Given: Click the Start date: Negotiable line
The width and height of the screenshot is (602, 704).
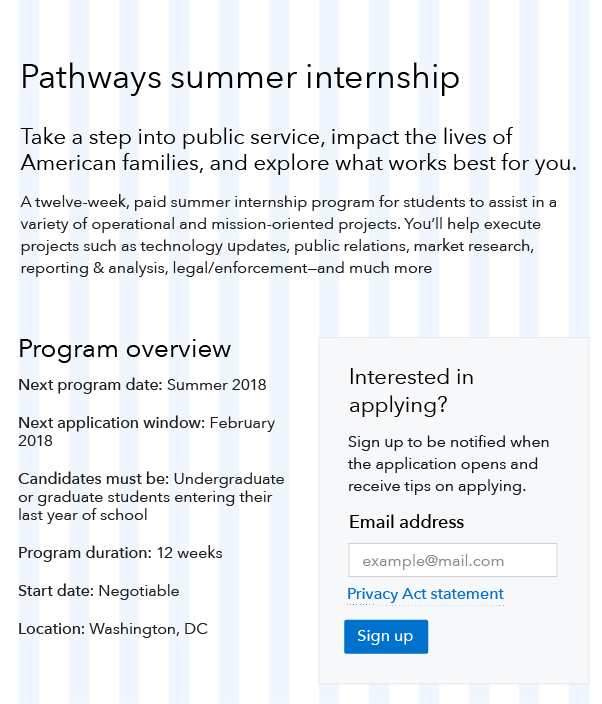Looking at the screenshot, I should click(x=99, y=591).
